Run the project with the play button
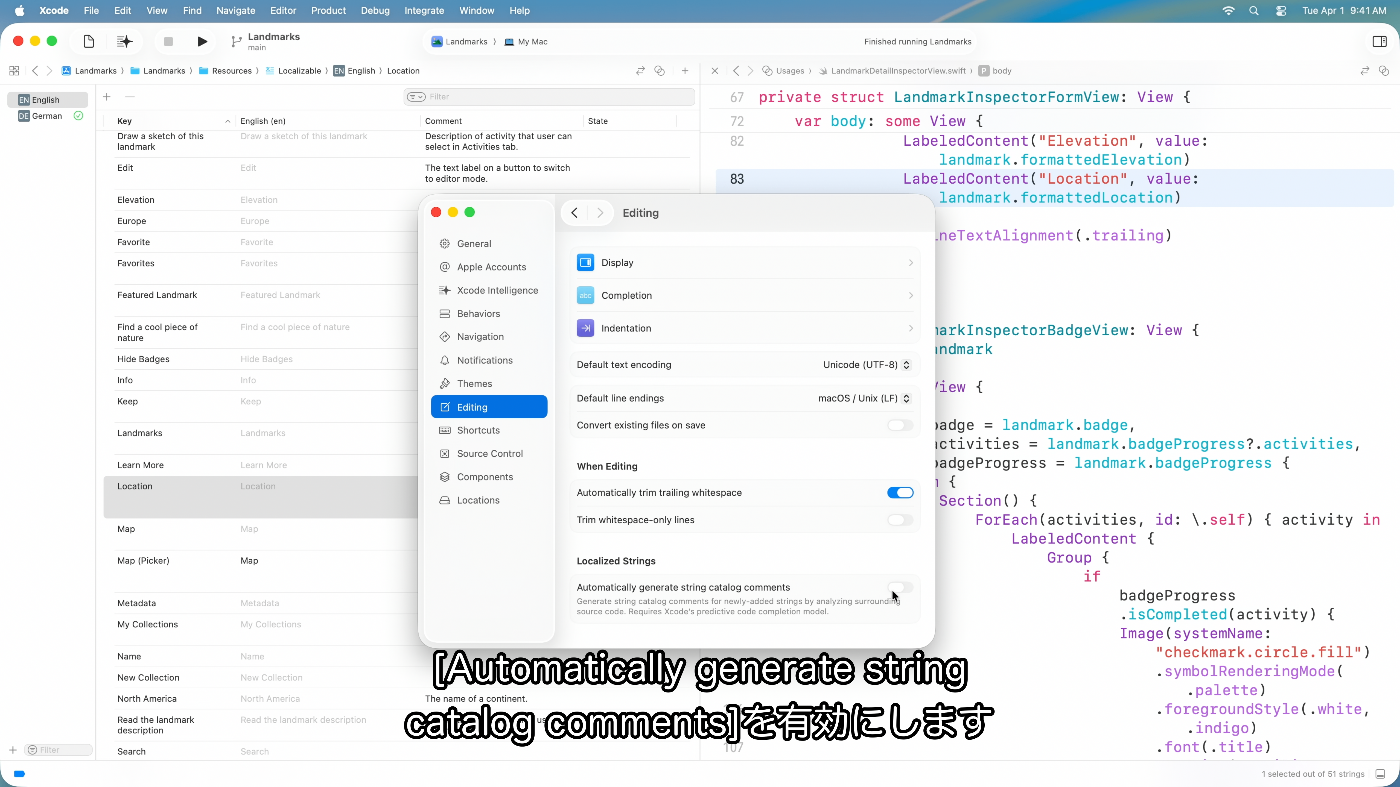 202,41
